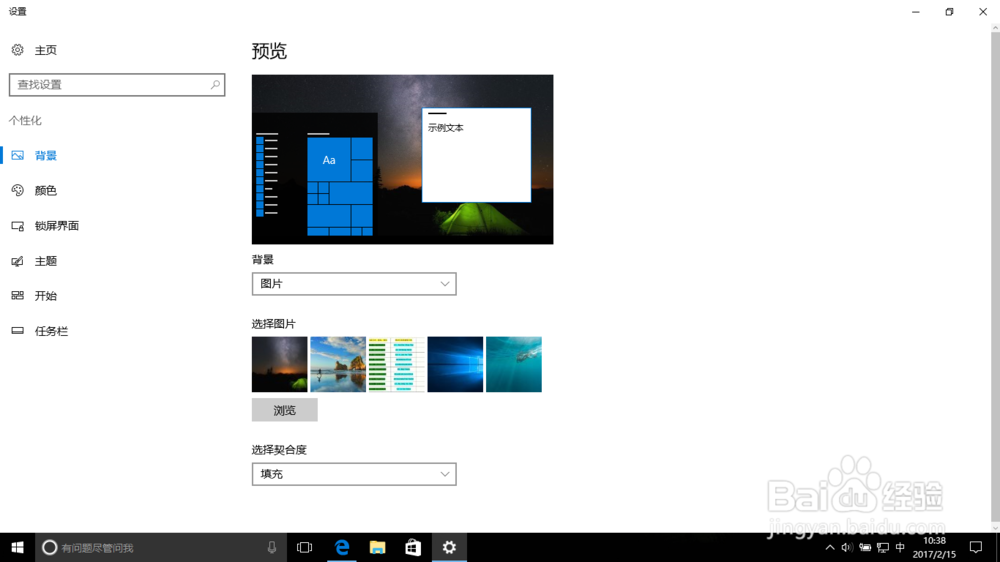The image size is (1000, 562).
Task: Click the 颜色 palette icon
Action: [x=17, y=190]
